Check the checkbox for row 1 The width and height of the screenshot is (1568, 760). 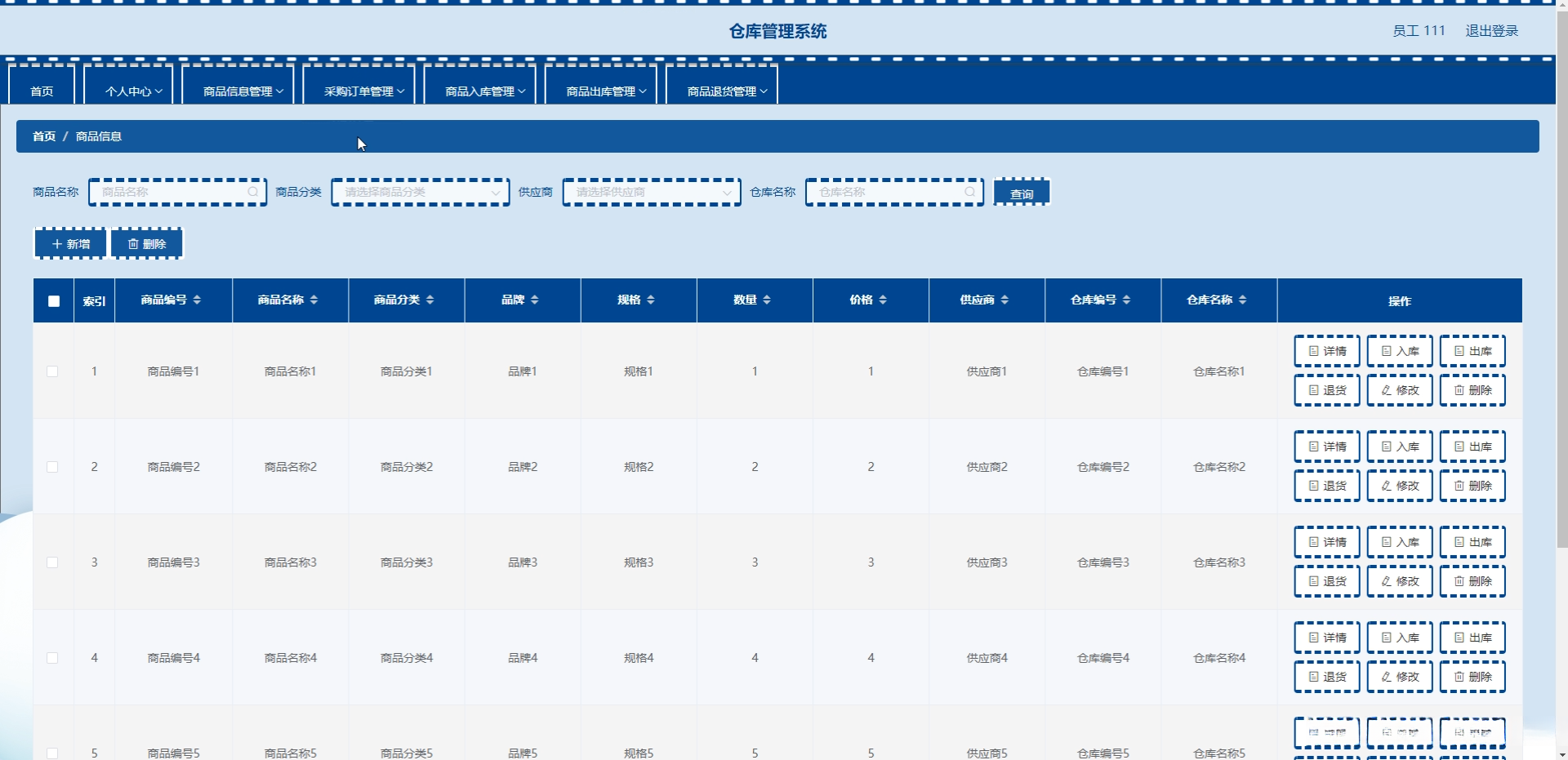pyautogui.click(x=52, y=371)
